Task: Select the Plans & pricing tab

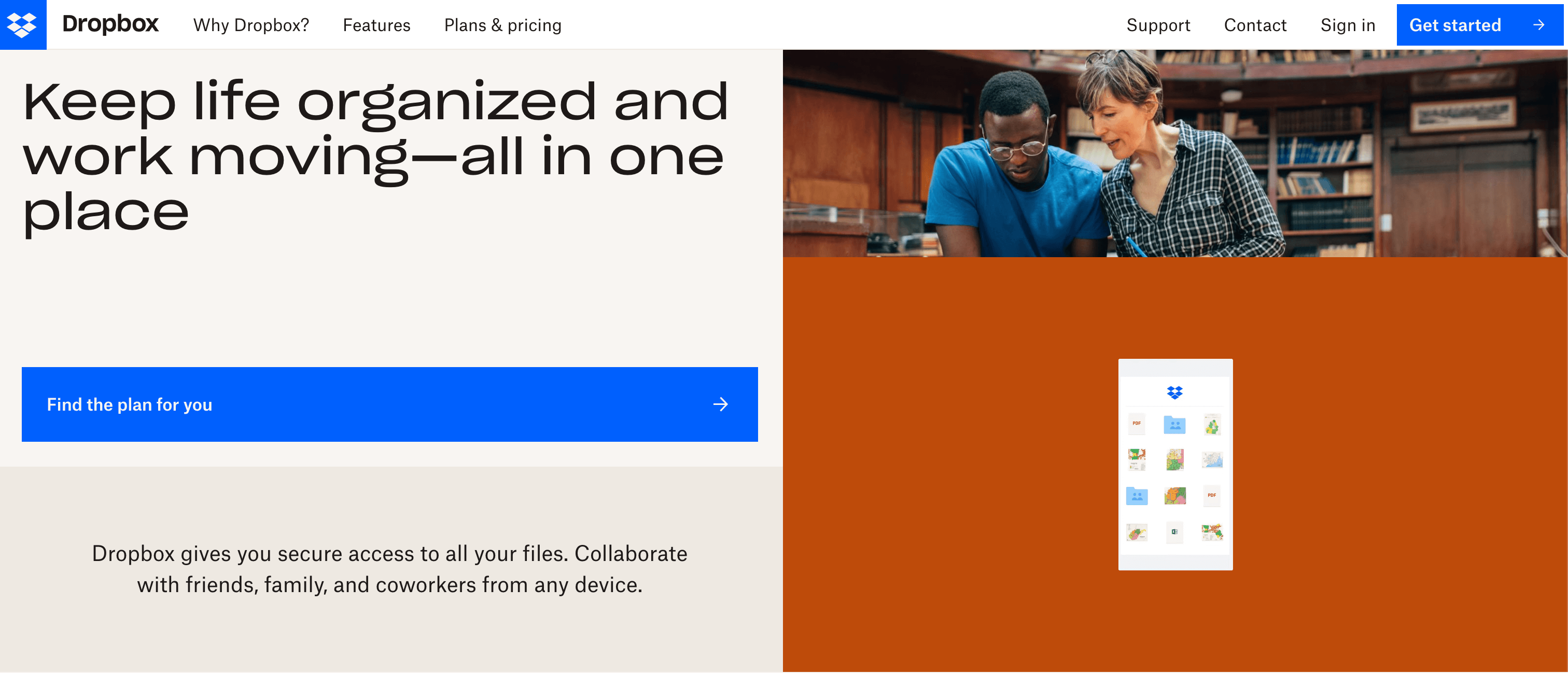Action: click(x=503, y=24)
